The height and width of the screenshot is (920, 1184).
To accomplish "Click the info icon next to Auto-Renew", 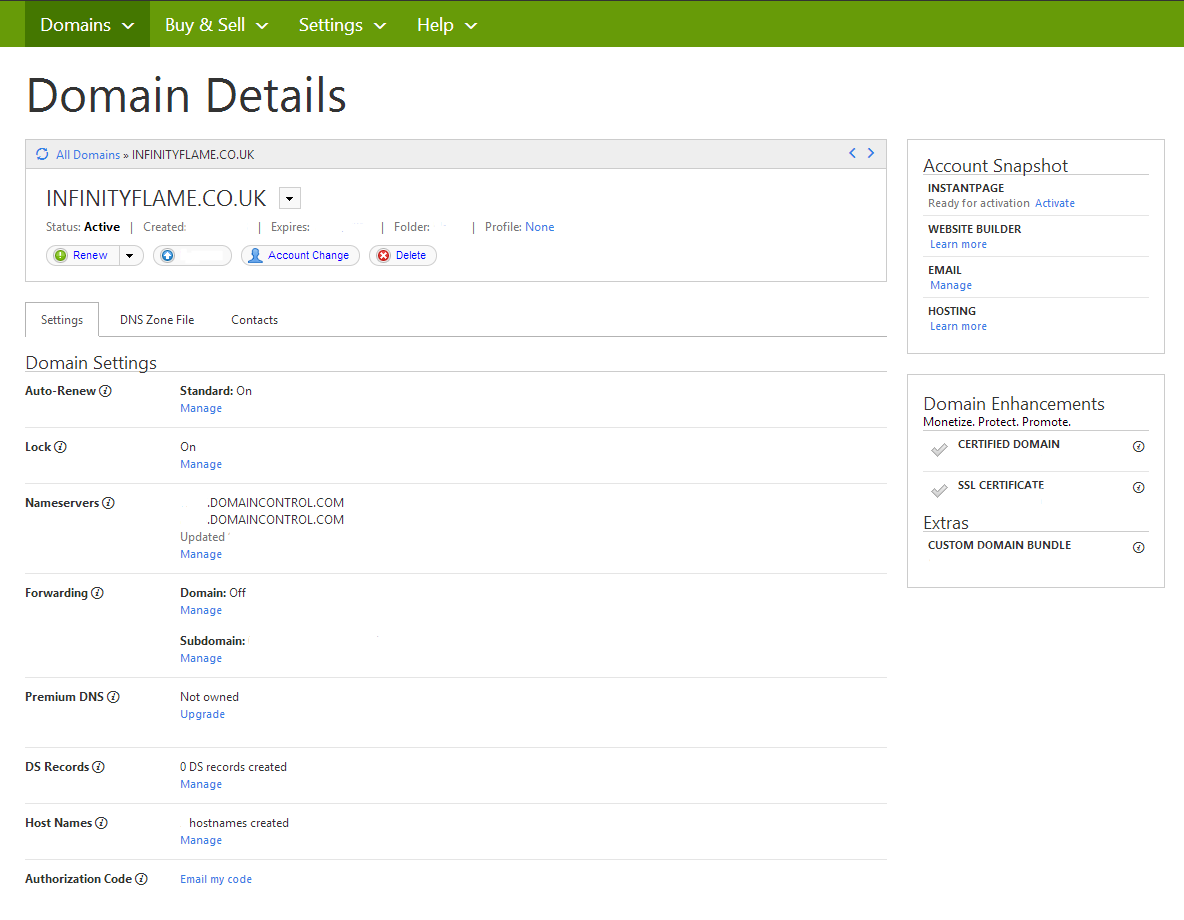I will coord(106,391).
